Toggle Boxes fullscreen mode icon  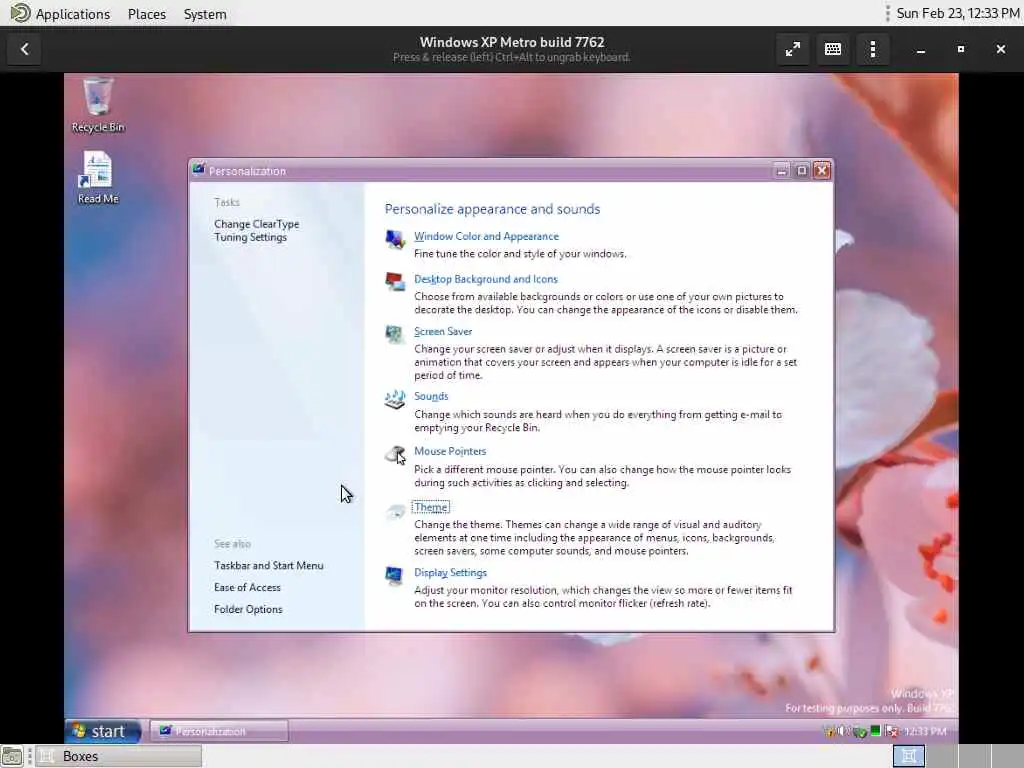pyautogui.click(x=792, y=49)
